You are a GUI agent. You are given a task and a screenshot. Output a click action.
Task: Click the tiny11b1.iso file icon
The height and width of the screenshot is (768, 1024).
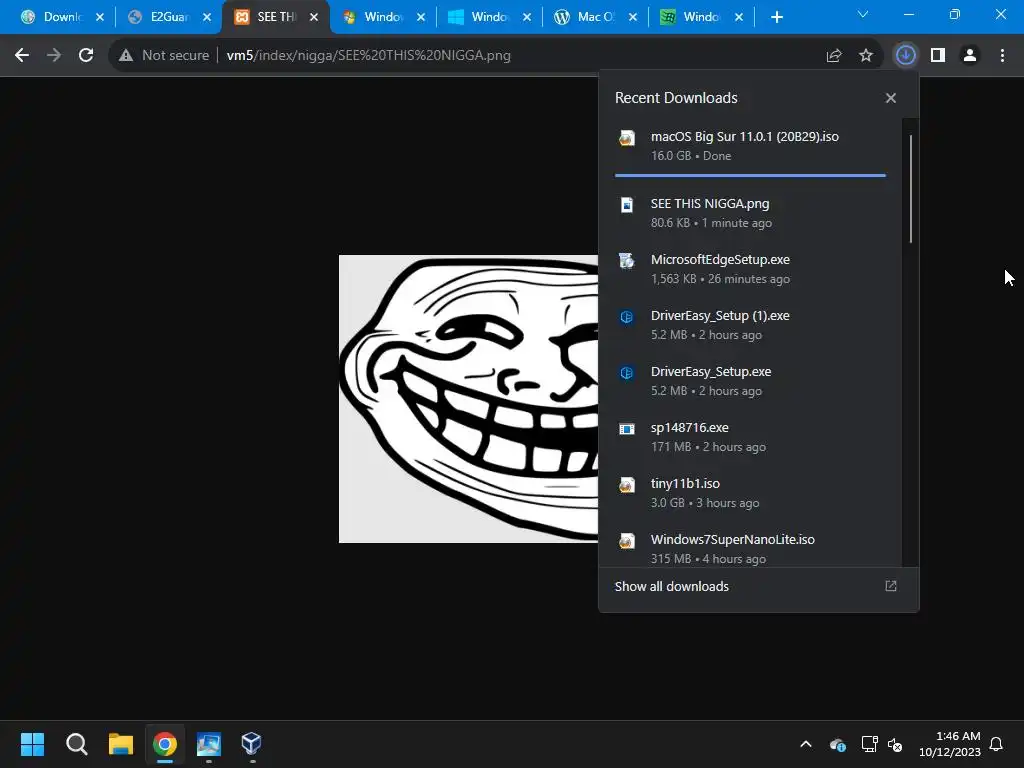point(627,485)
